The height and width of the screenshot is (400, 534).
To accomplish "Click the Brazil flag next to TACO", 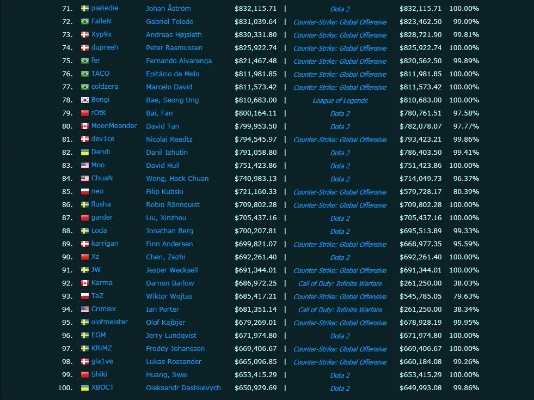I will pyautogui.click(x=85, y=74).
